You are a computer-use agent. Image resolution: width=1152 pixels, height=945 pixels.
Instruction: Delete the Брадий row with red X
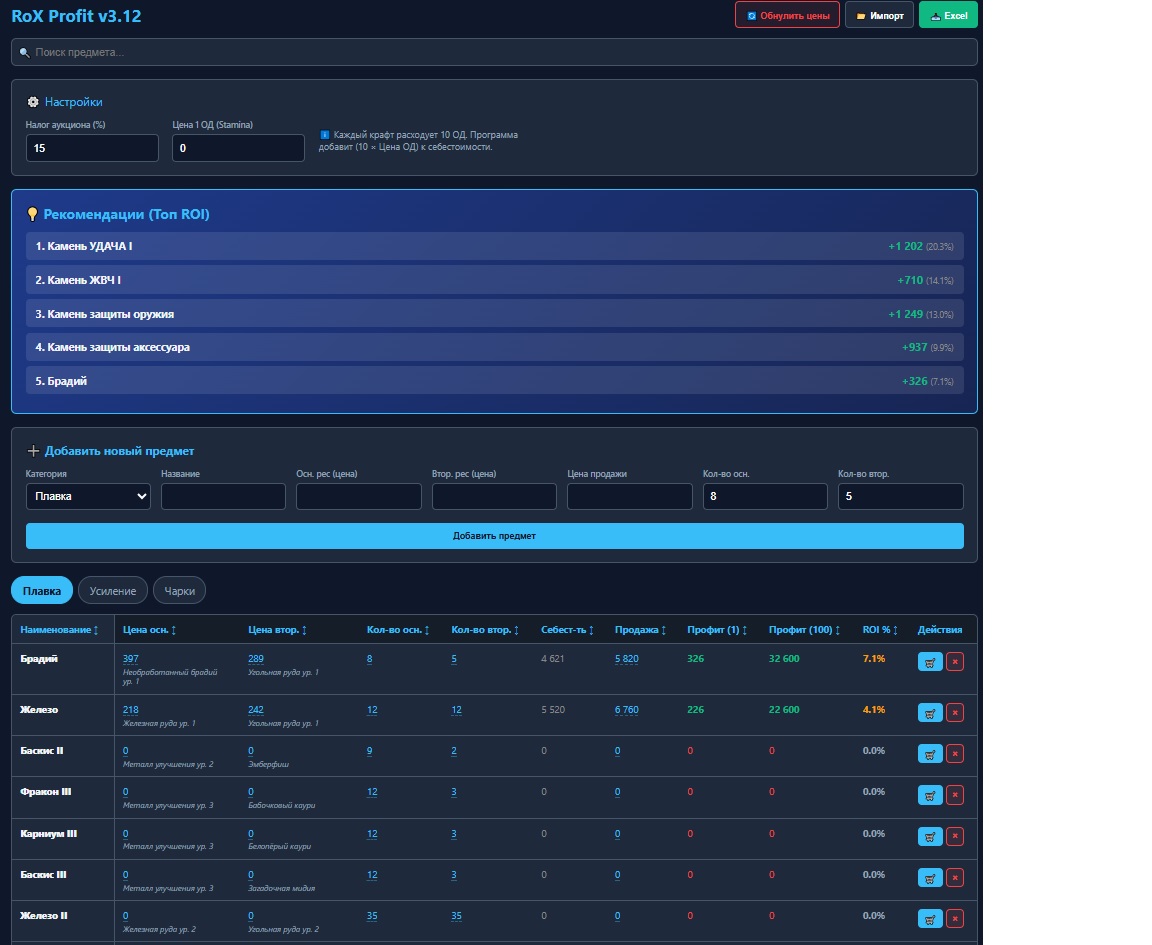(955, 661)
